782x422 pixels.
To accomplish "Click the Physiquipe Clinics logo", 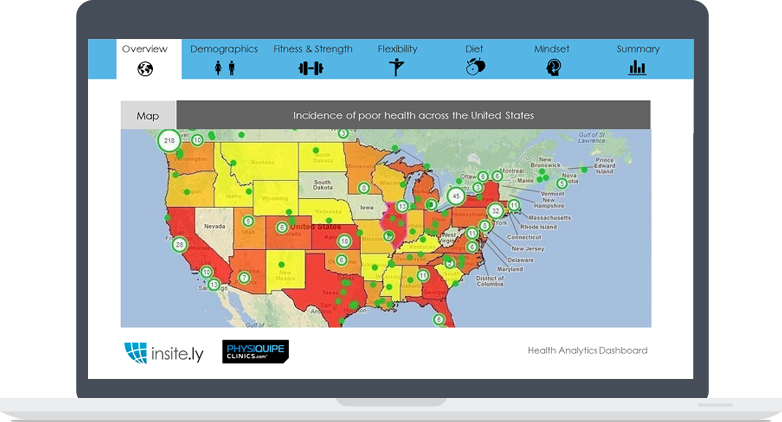I will click(x=255, y=352).
